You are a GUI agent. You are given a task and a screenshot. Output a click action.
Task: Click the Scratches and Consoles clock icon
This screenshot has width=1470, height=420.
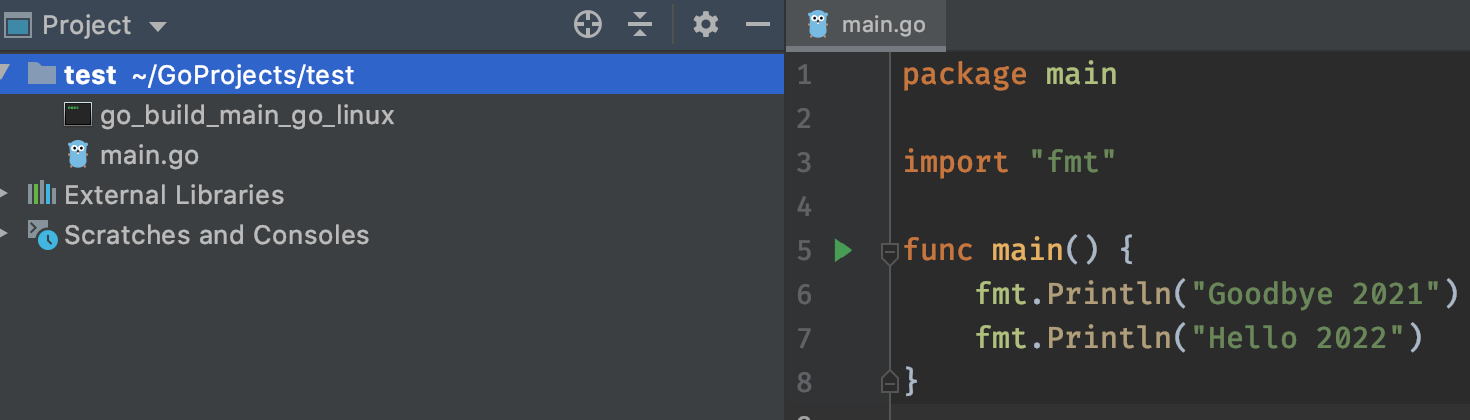(42, 235)
